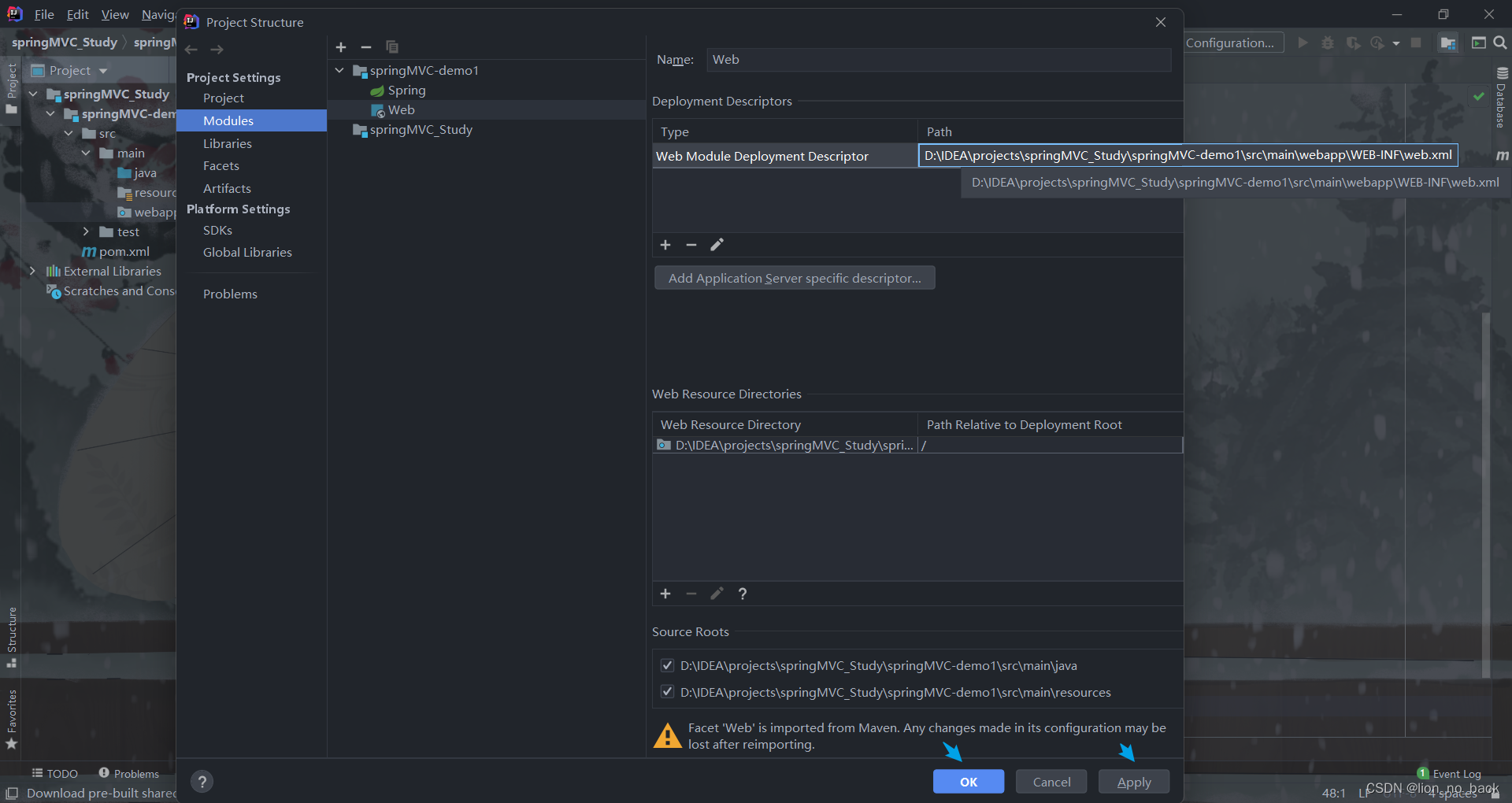This screenshot has width=1512, height=803.
Task: Open Event Log in status bar
Action: click(1449, 774)
